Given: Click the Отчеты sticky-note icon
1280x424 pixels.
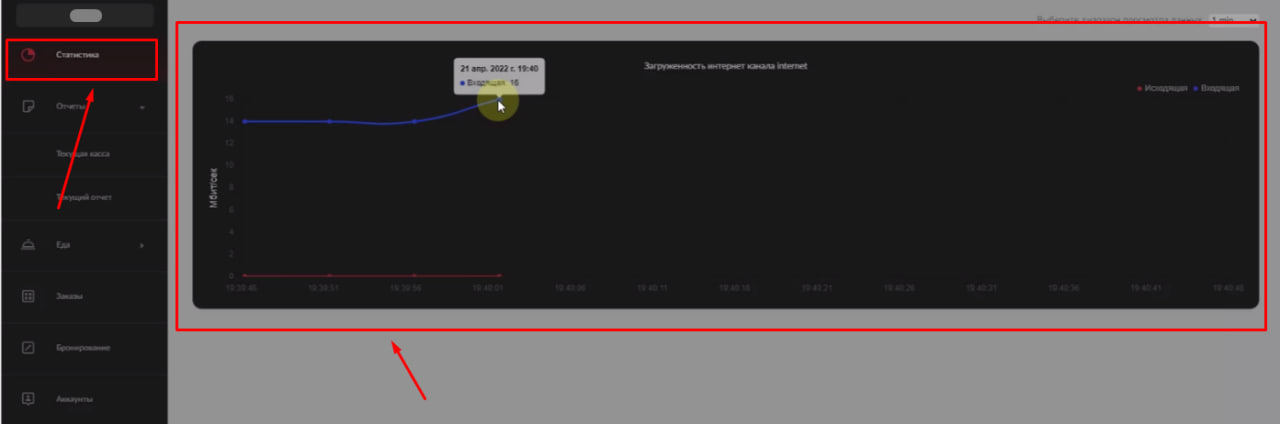Looking at the screenshot, I should tap(28, 106).
